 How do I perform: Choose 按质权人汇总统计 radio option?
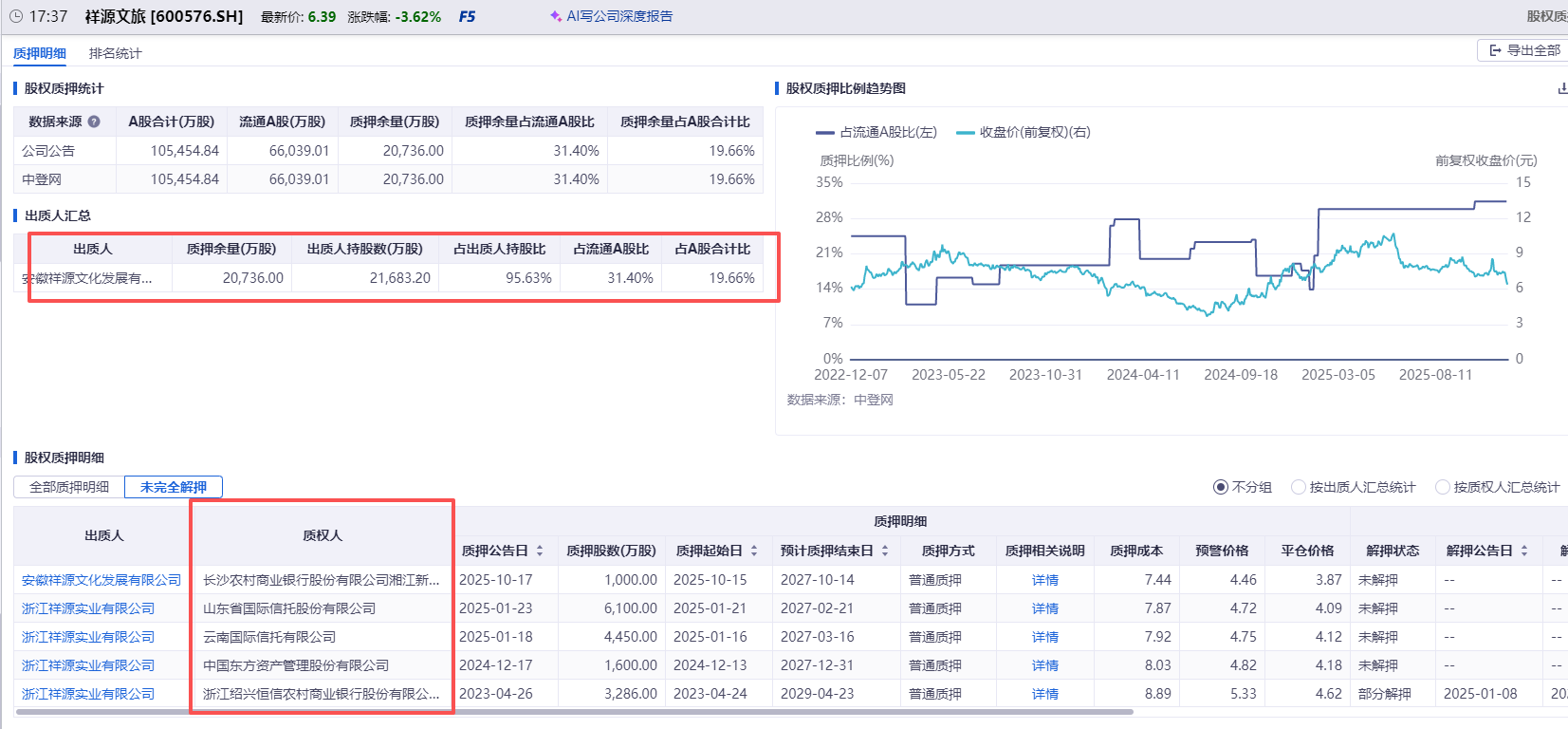pyautogui.click(x=1443, y=487)
